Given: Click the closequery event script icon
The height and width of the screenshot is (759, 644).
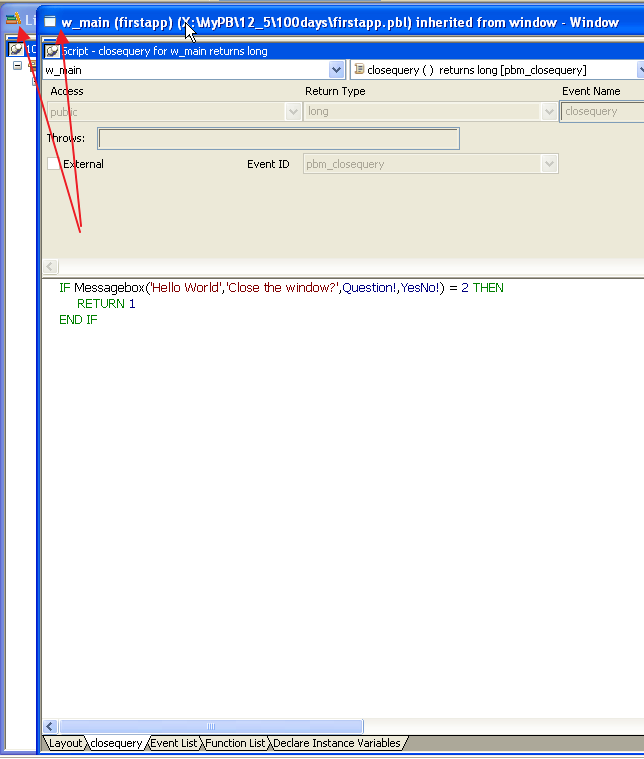Looking at the screenshot, I should pyautogui.click(x=359, y=70).
